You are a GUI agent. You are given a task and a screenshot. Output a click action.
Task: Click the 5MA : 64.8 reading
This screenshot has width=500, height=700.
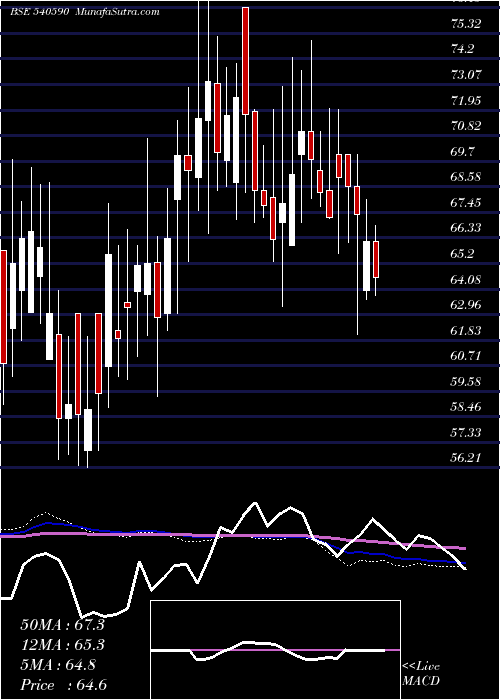58,665
